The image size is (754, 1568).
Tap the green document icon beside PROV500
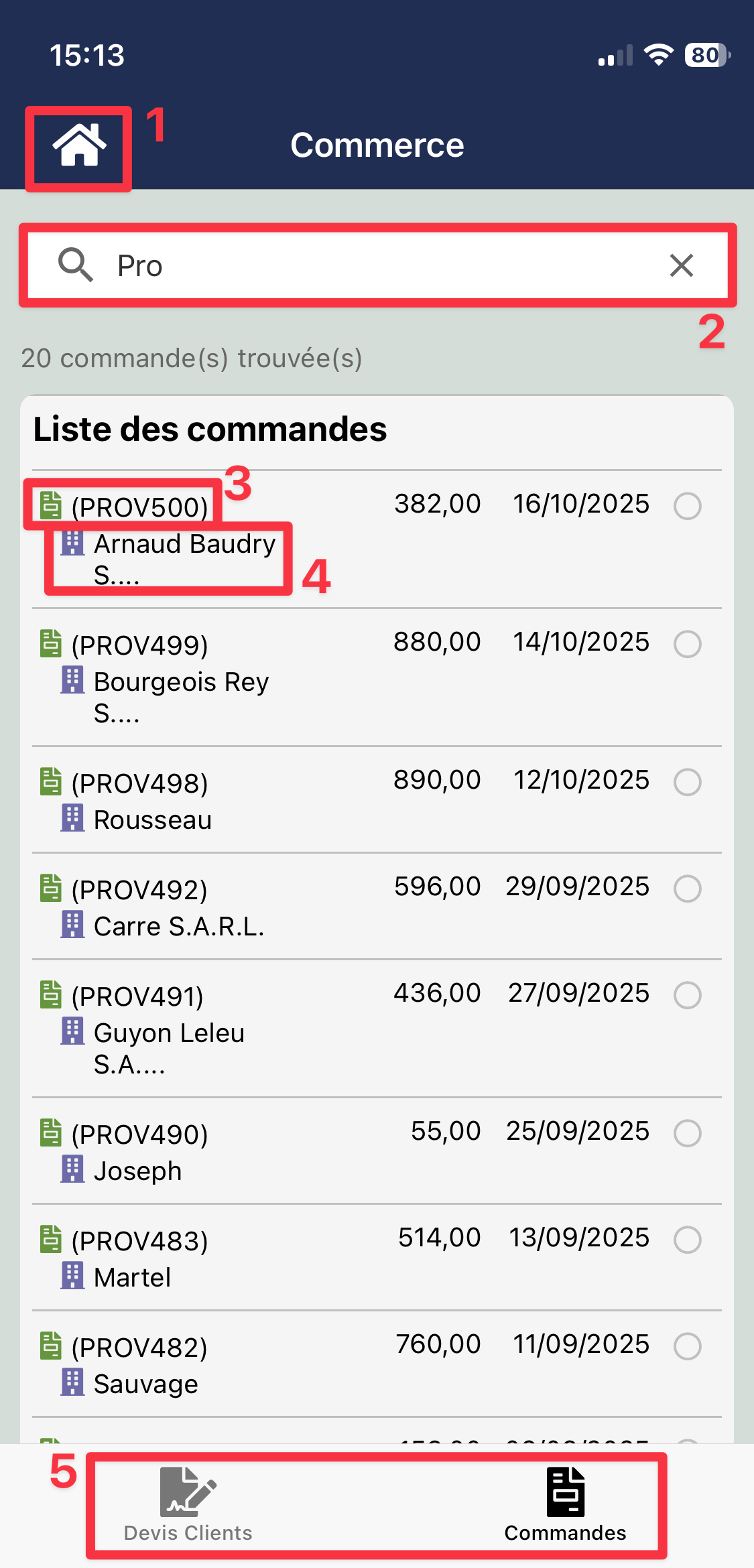point(51,506)
